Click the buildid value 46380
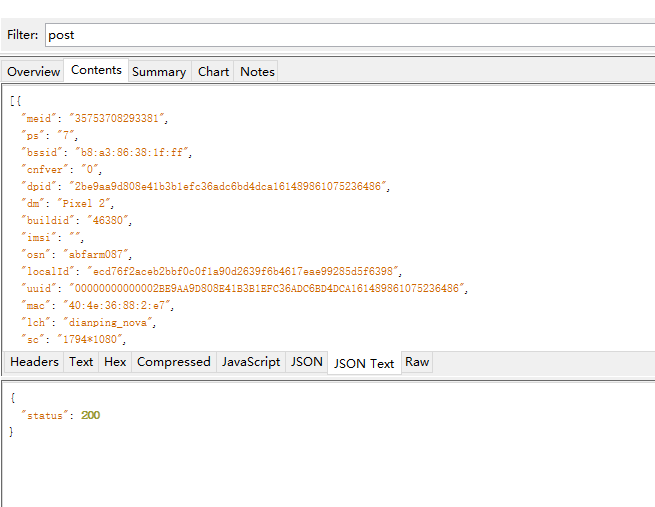The image size is (655, 507). click(x=108, y=220)
